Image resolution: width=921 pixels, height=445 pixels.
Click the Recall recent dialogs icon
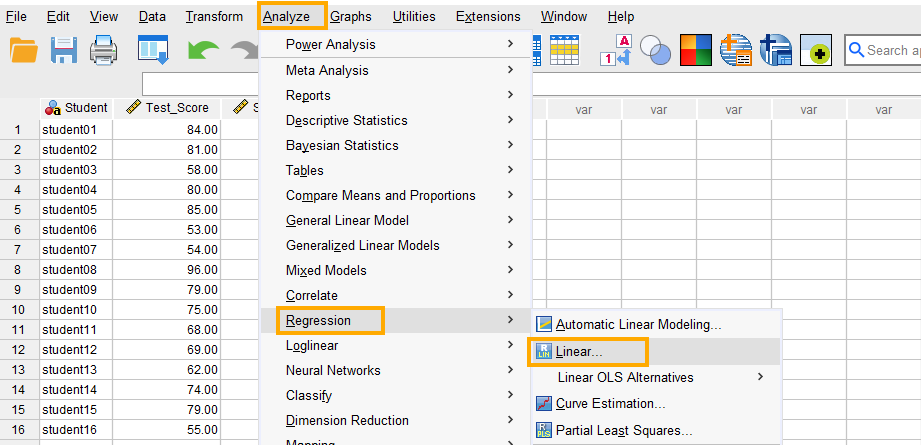153,50
